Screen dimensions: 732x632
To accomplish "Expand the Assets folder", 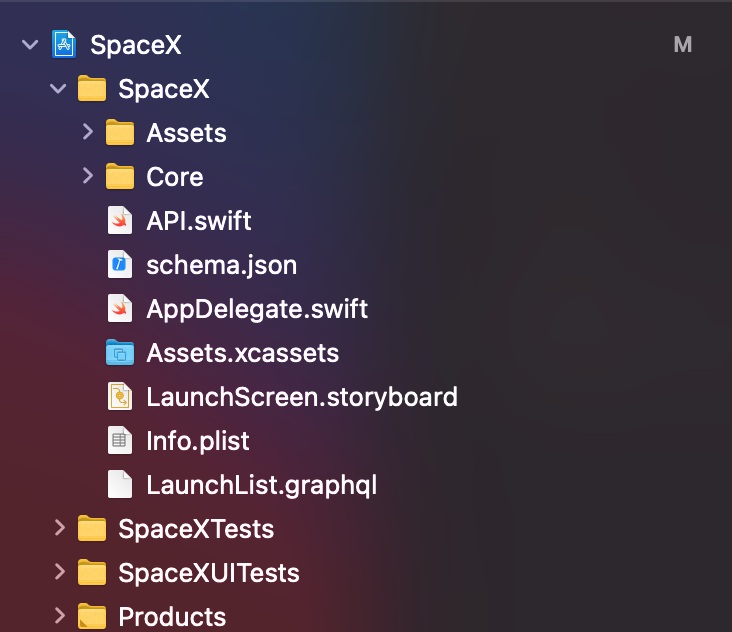I will [x=87, y=132].
